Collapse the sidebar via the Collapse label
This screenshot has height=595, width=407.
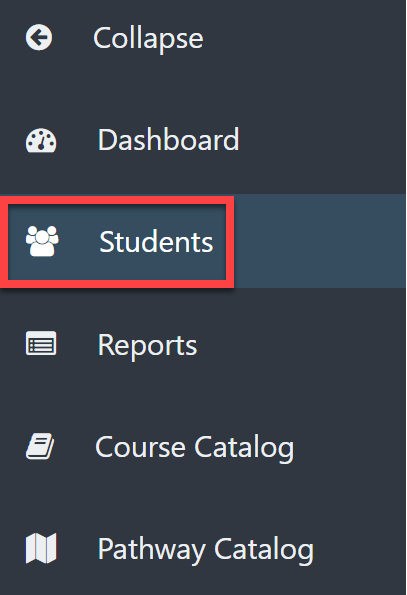(148, 39)
